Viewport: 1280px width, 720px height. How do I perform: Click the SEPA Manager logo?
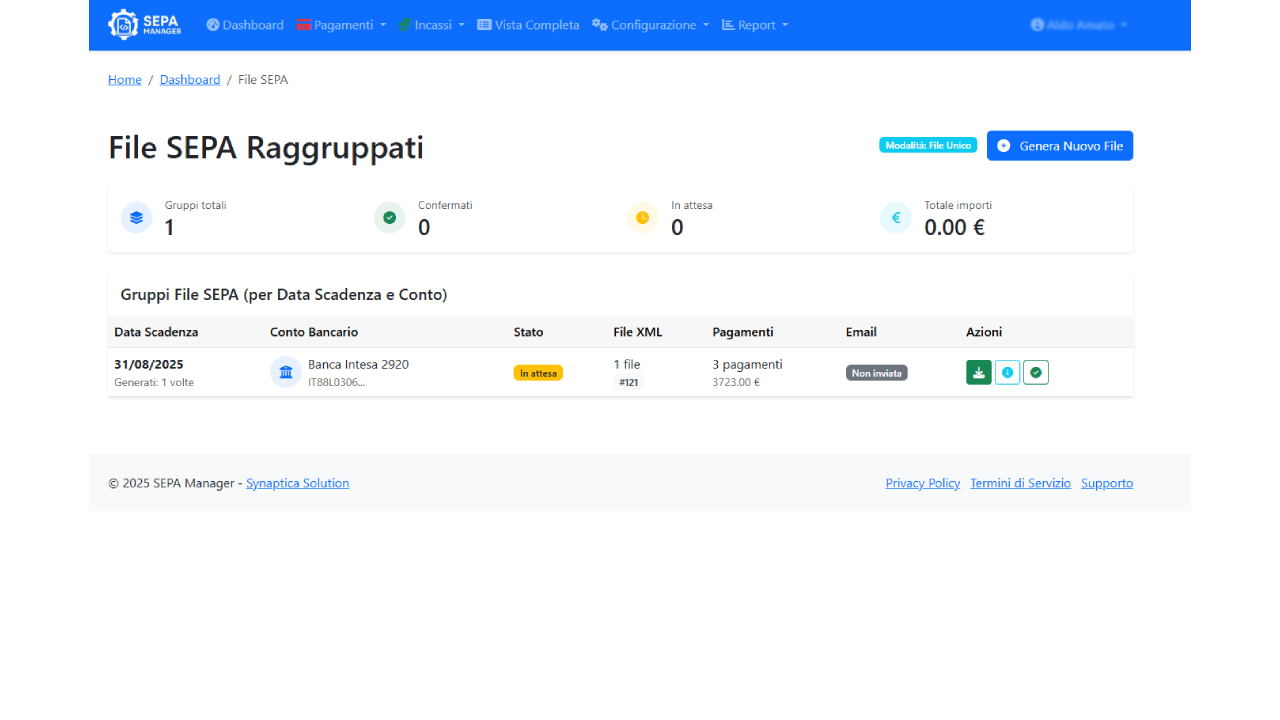click(x=145, y=24)
